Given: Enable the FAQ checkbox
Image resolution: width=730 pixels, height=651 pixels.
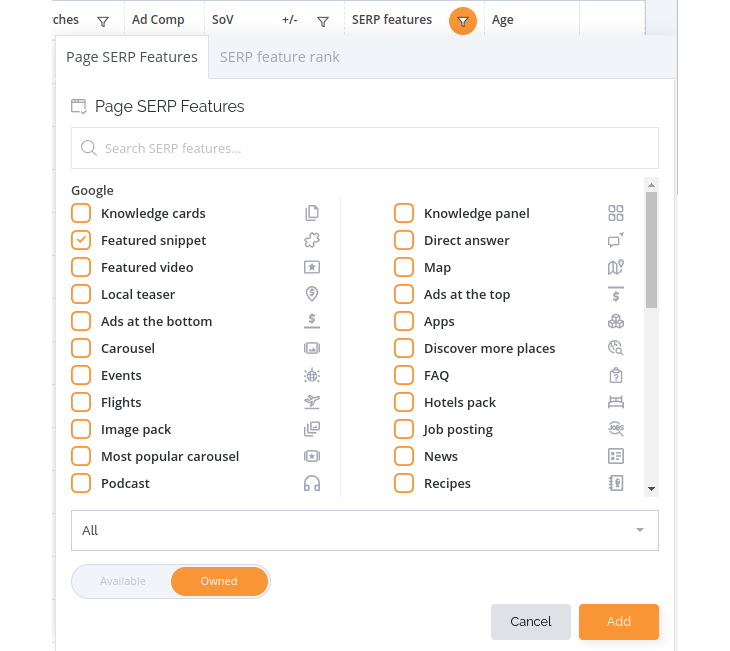Looking at the screenshot, I should click(404, 375).
